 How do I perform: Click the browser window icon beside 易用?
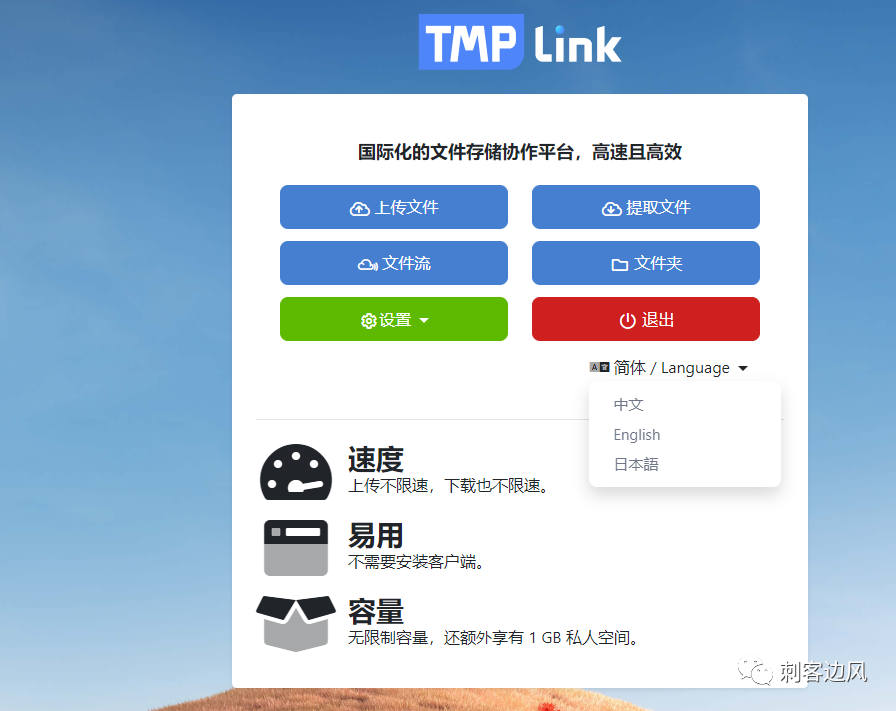296,548
